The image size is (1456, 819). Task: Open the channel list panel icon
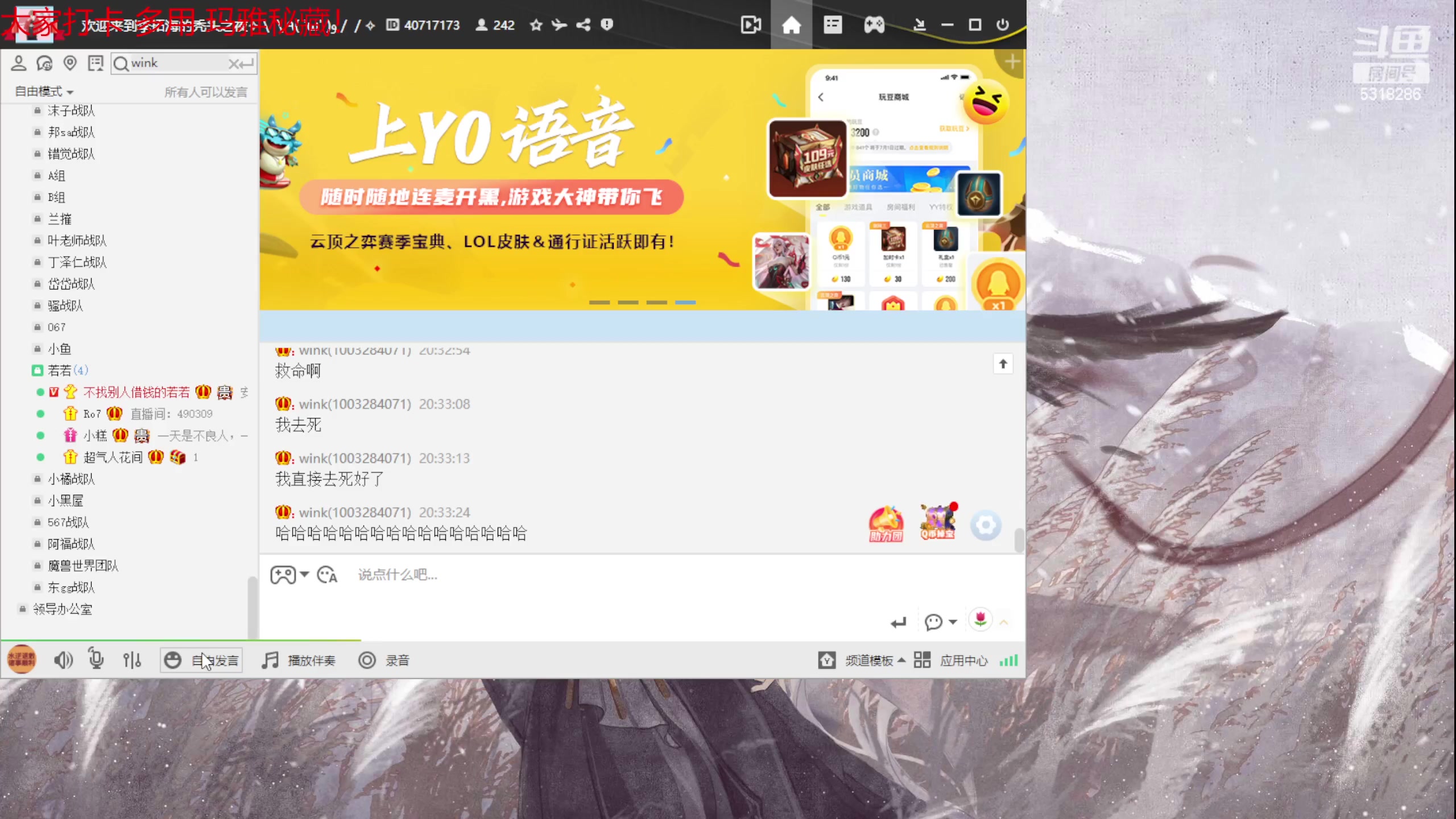[x=833, y=25]
